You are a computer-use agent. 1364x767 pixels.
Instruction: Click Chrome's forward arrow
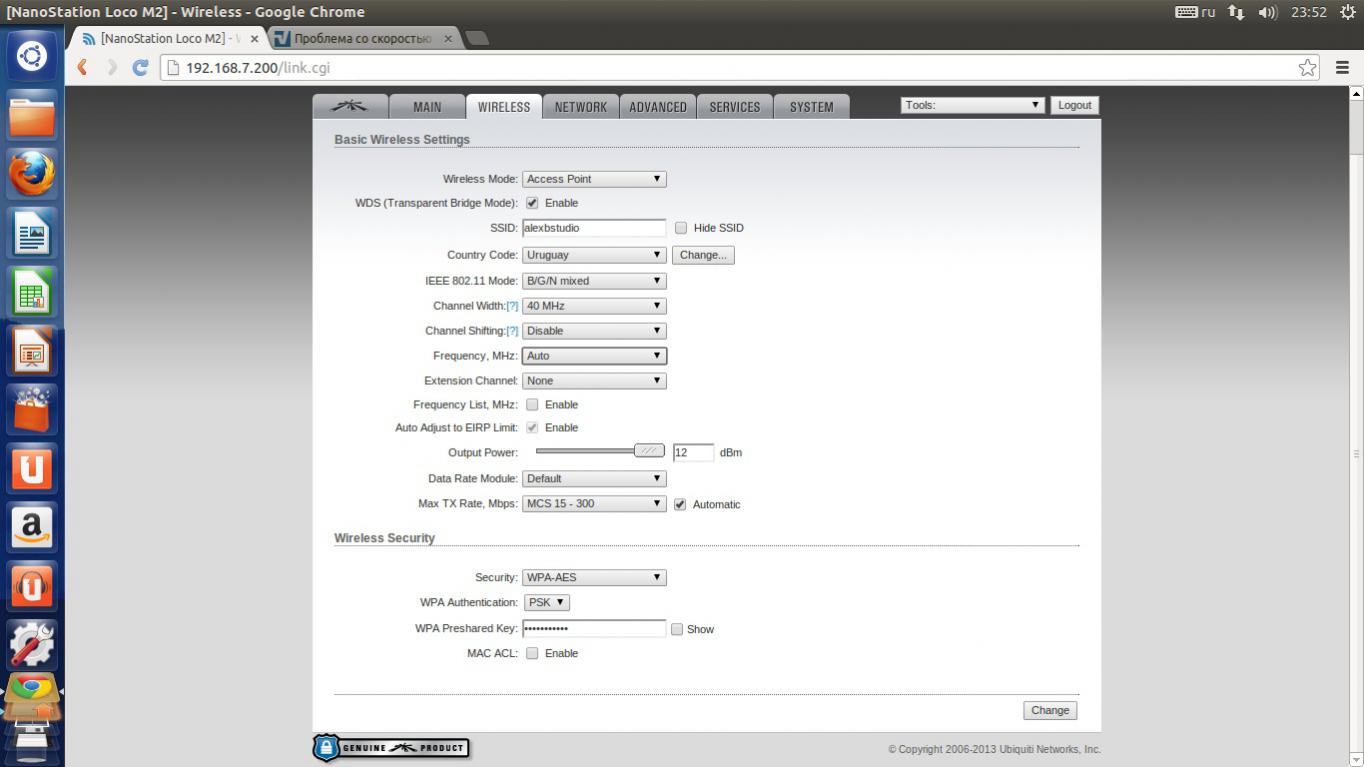[x=112, y=68]
